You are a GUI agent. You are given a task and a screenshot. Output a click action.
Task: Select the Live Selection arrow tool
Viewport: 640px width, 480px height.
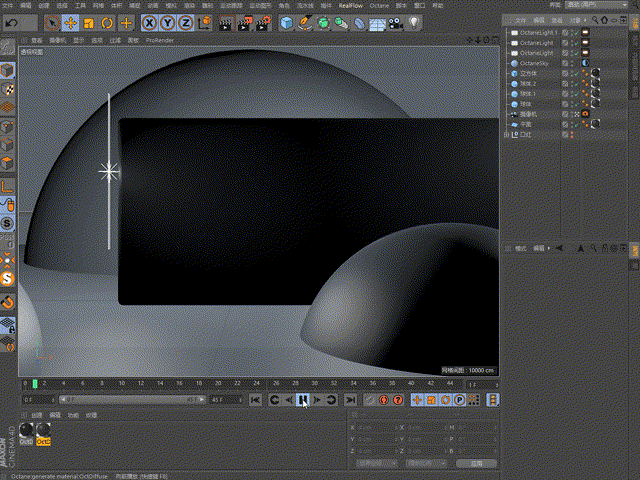pyautogui.click(x=52, y=23)
